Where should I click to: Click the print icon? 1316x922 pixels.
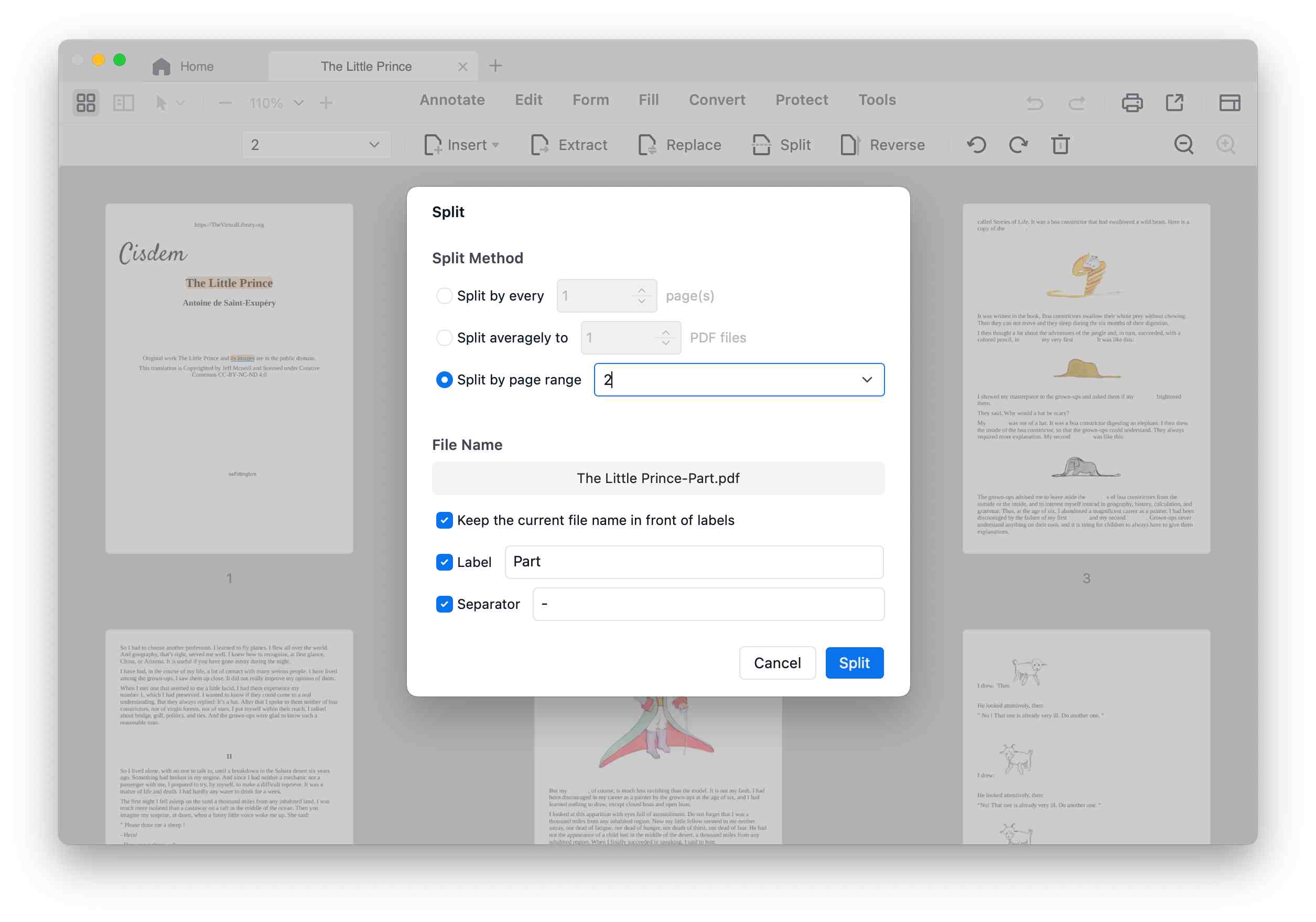(1131, 103)
